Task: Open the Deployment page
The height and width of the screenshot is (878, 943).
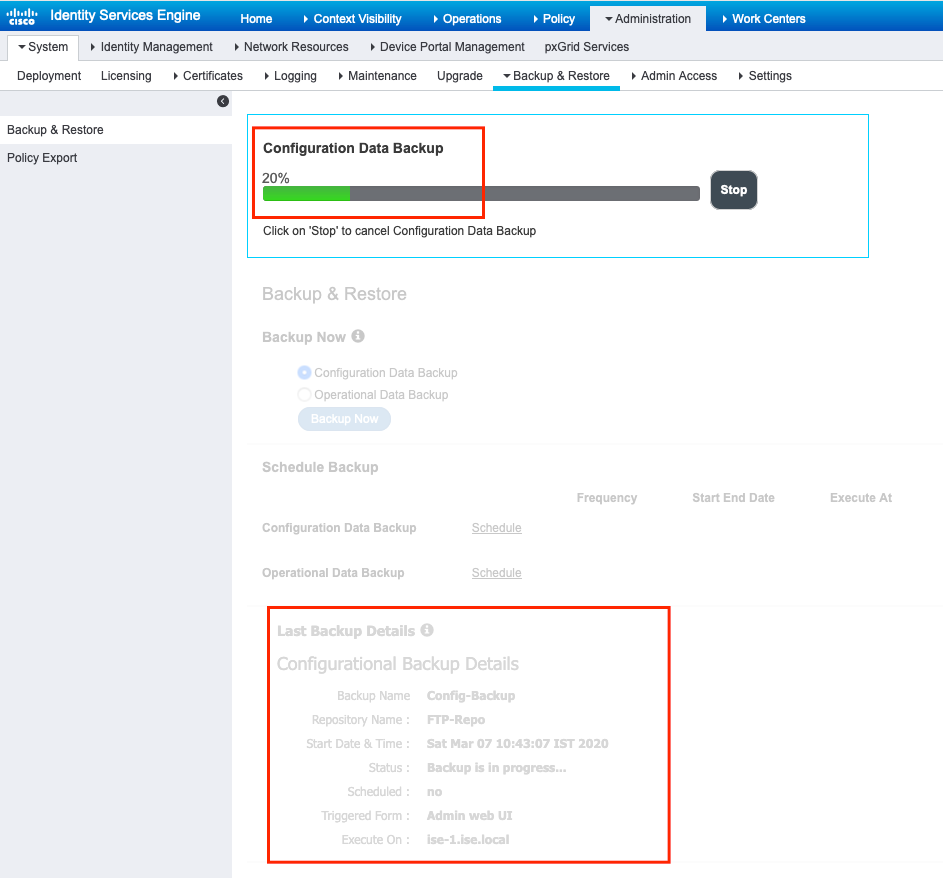Action: [49, 76]
